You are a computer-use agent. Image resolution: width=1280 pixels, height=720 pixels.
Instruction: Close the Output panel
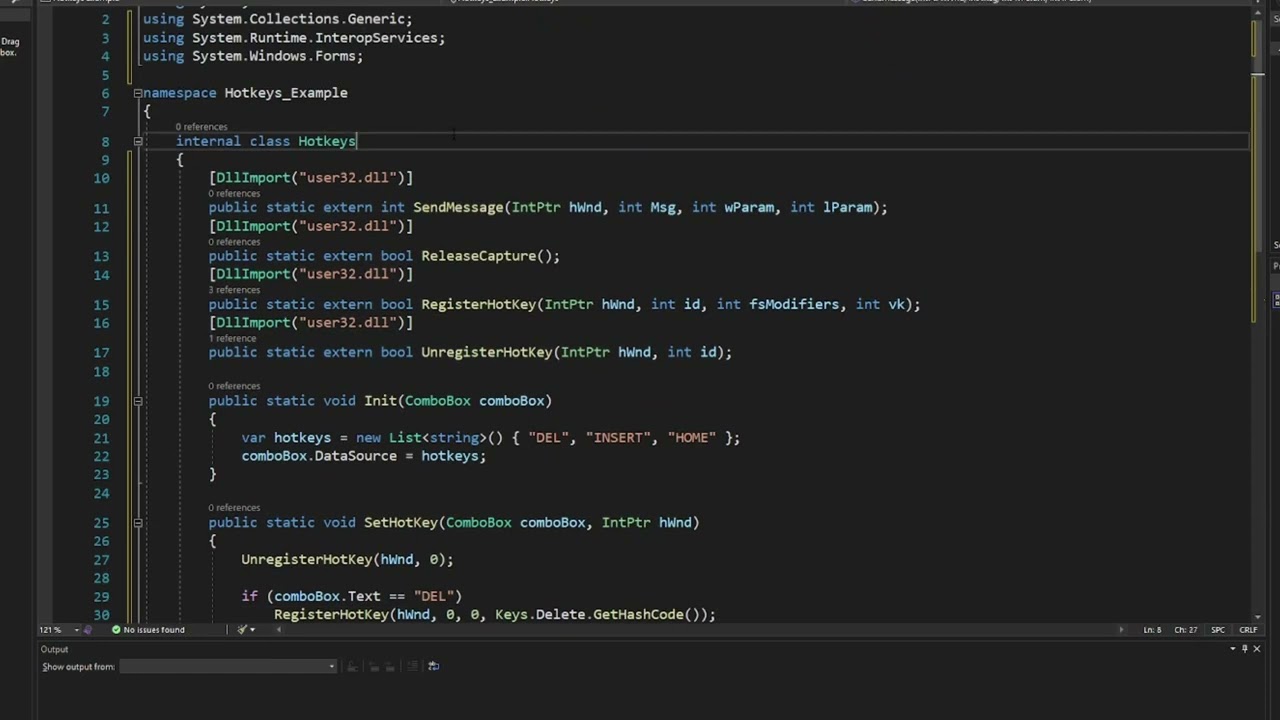(x=1257, y=649)
